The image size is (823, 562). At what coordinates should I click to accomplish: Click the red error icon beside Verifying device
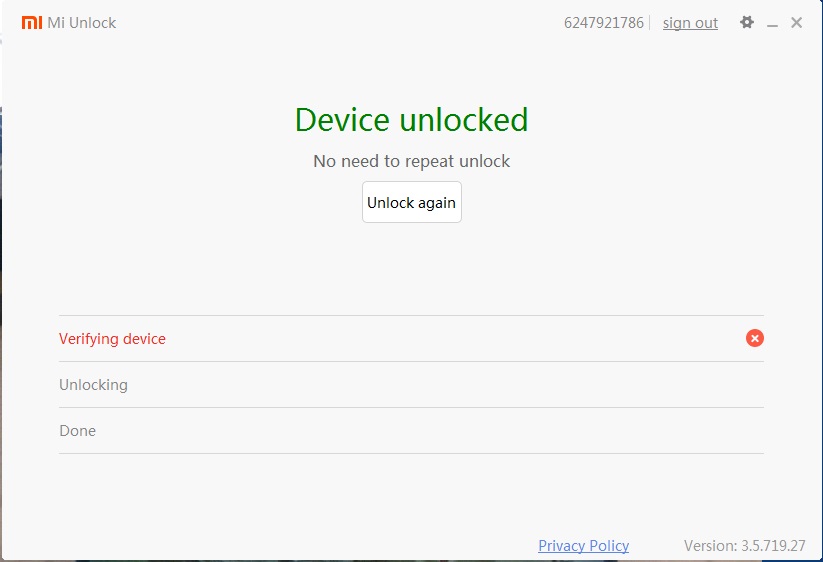tap(755, 338)
